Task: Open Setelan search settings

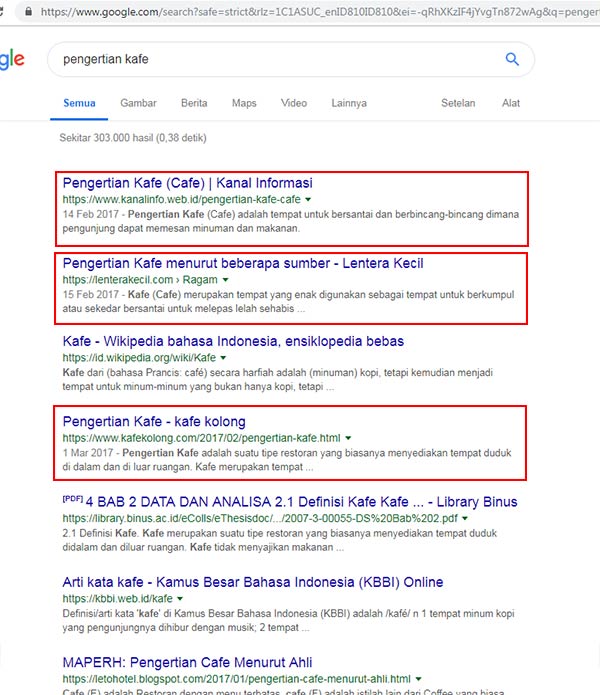Action: [x=458, y=103]
